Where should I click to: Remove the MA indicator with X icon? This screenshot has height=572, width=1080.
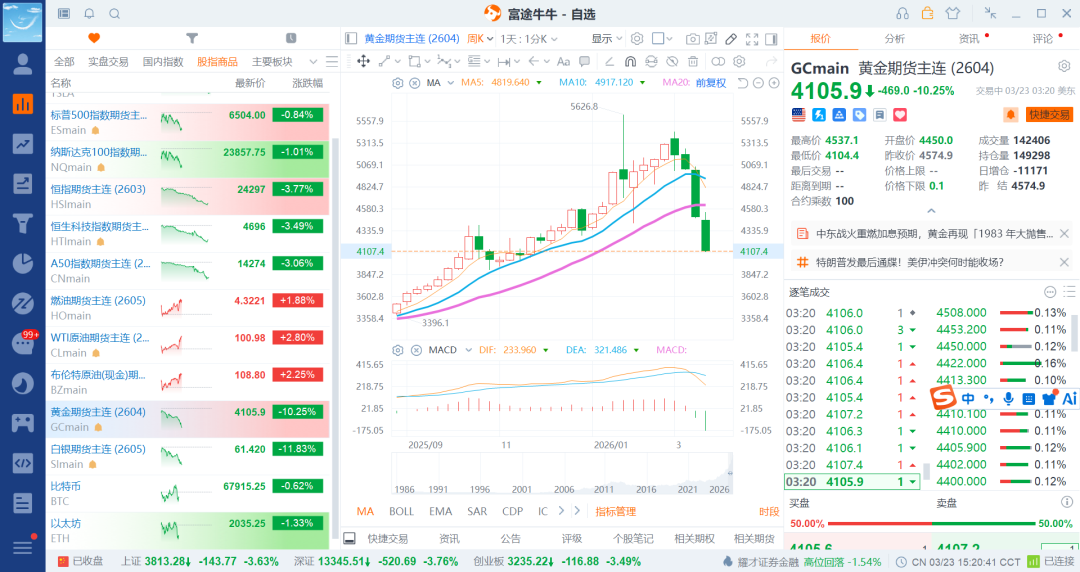(x=415, y=83)
